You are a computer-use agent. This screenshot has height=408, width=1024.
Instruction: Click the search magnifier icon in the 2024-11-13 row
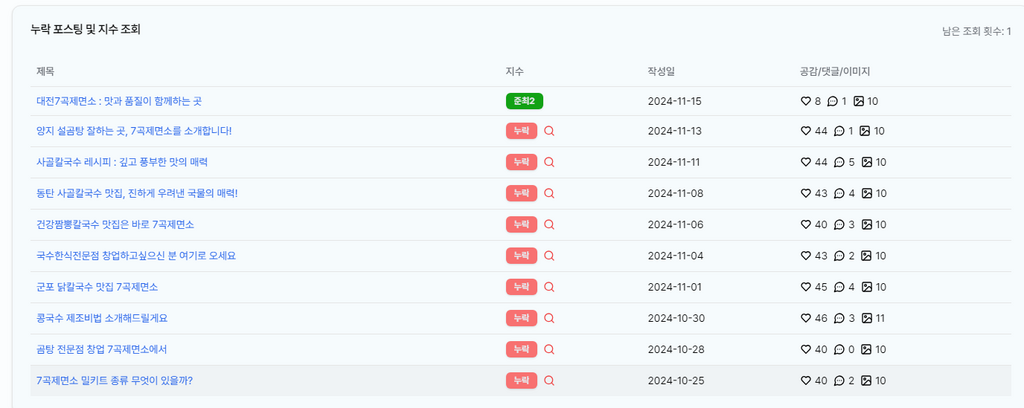pos(549,131)
